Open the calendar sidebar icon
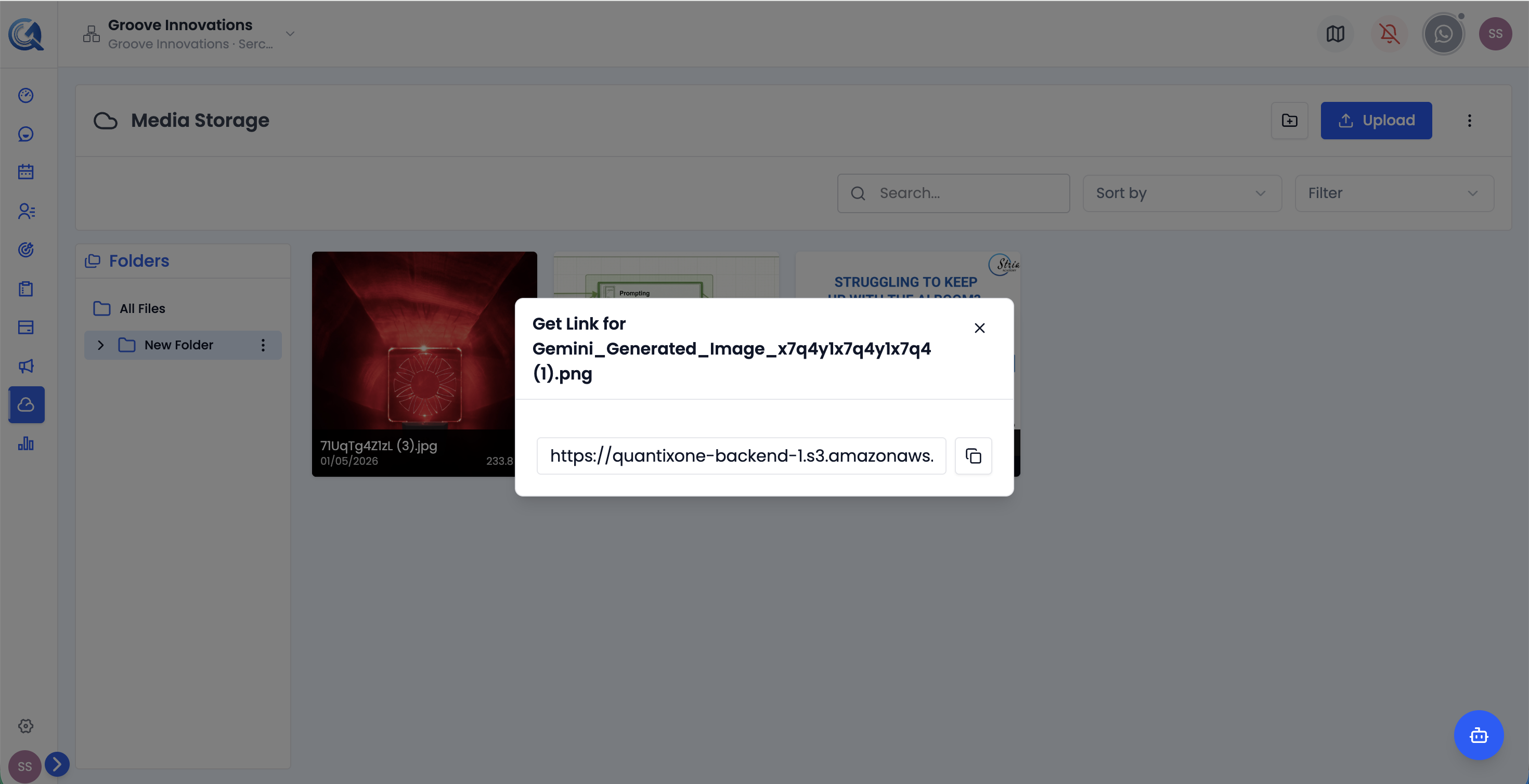The image size is (1529, 784). (25, 172)
